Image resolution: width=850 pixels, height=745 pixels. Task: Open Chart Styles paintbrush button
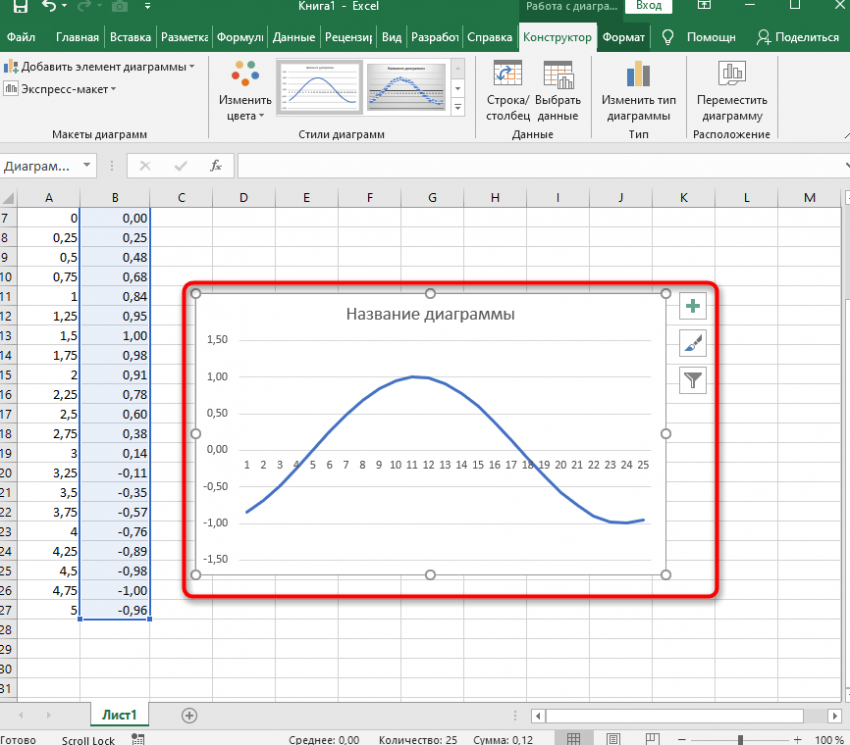[693, 343]
